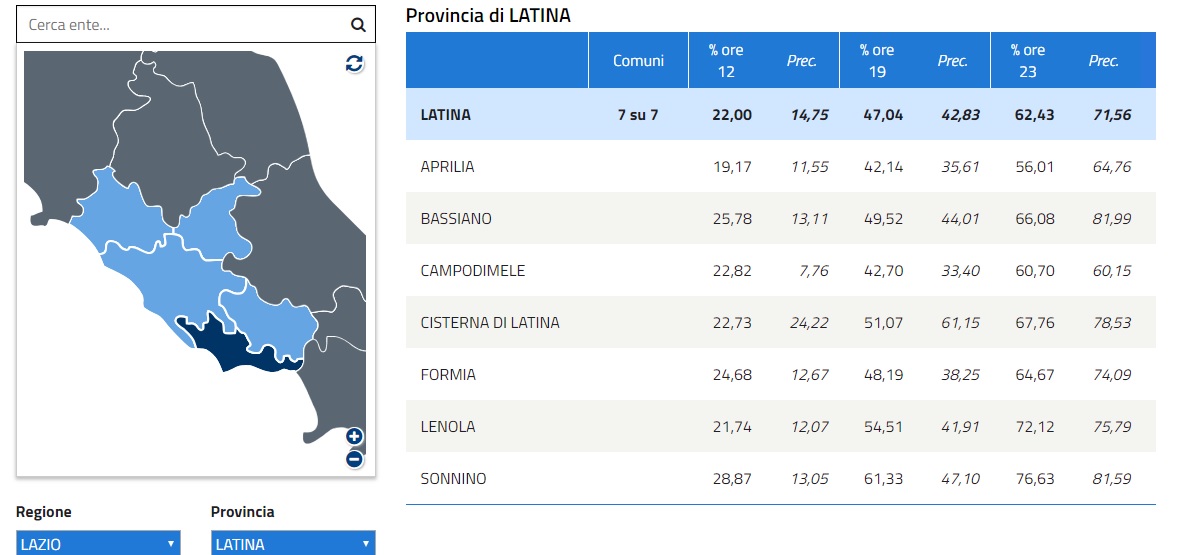Choose LENOLA from the list
Viewport: 1197px width, 555px height.
coord(447,427)
